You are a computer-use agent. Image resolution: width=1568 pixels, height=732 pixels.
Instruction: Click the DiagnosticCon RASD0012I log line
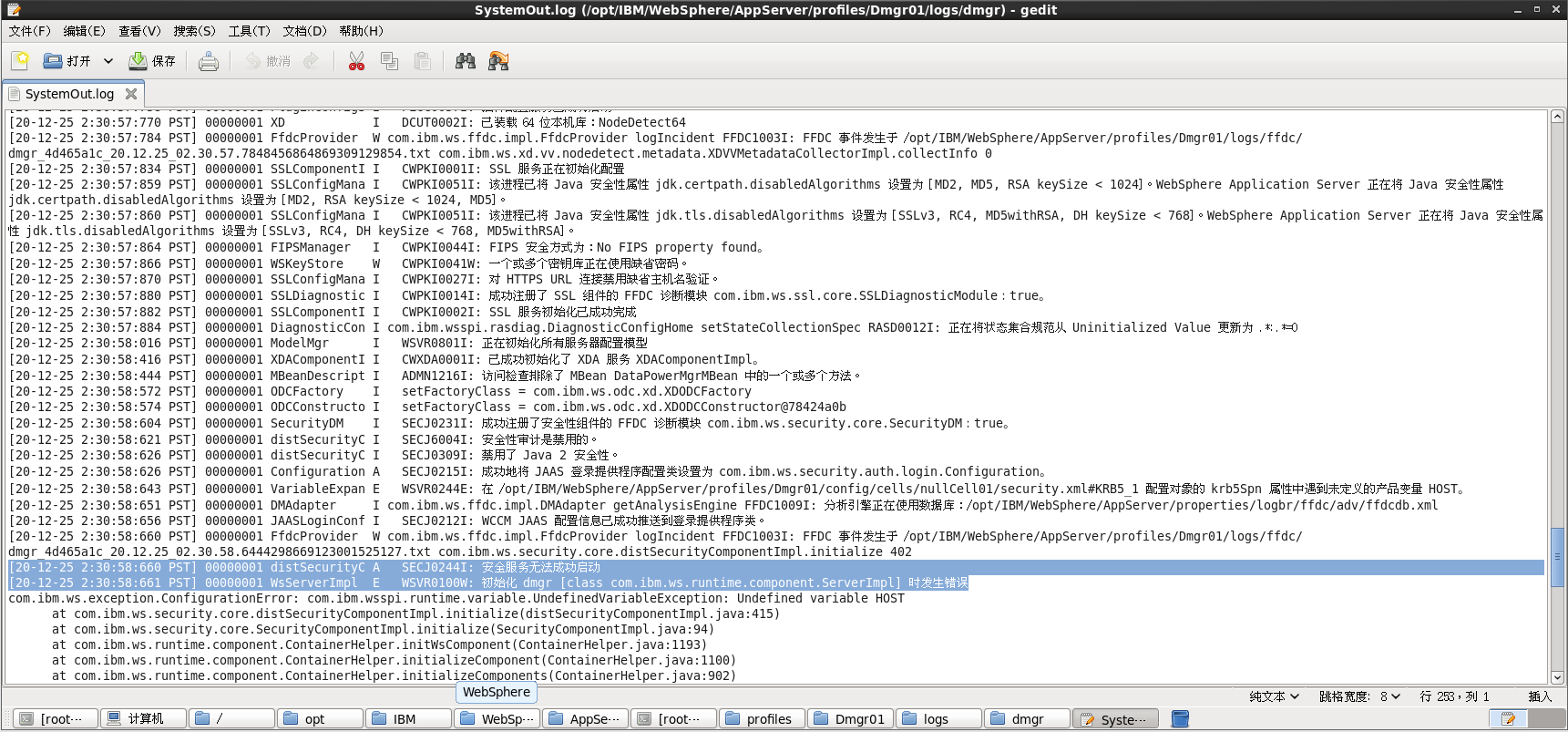pos(653,327)
